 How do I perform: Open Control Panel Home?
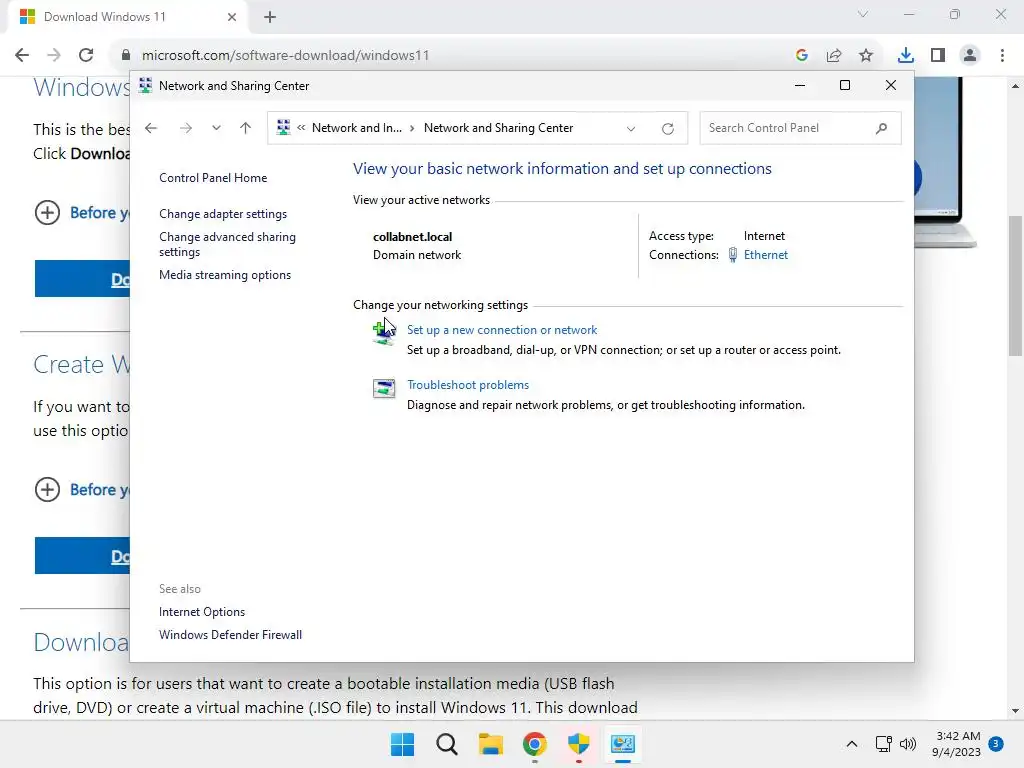(x=213, y=178)
